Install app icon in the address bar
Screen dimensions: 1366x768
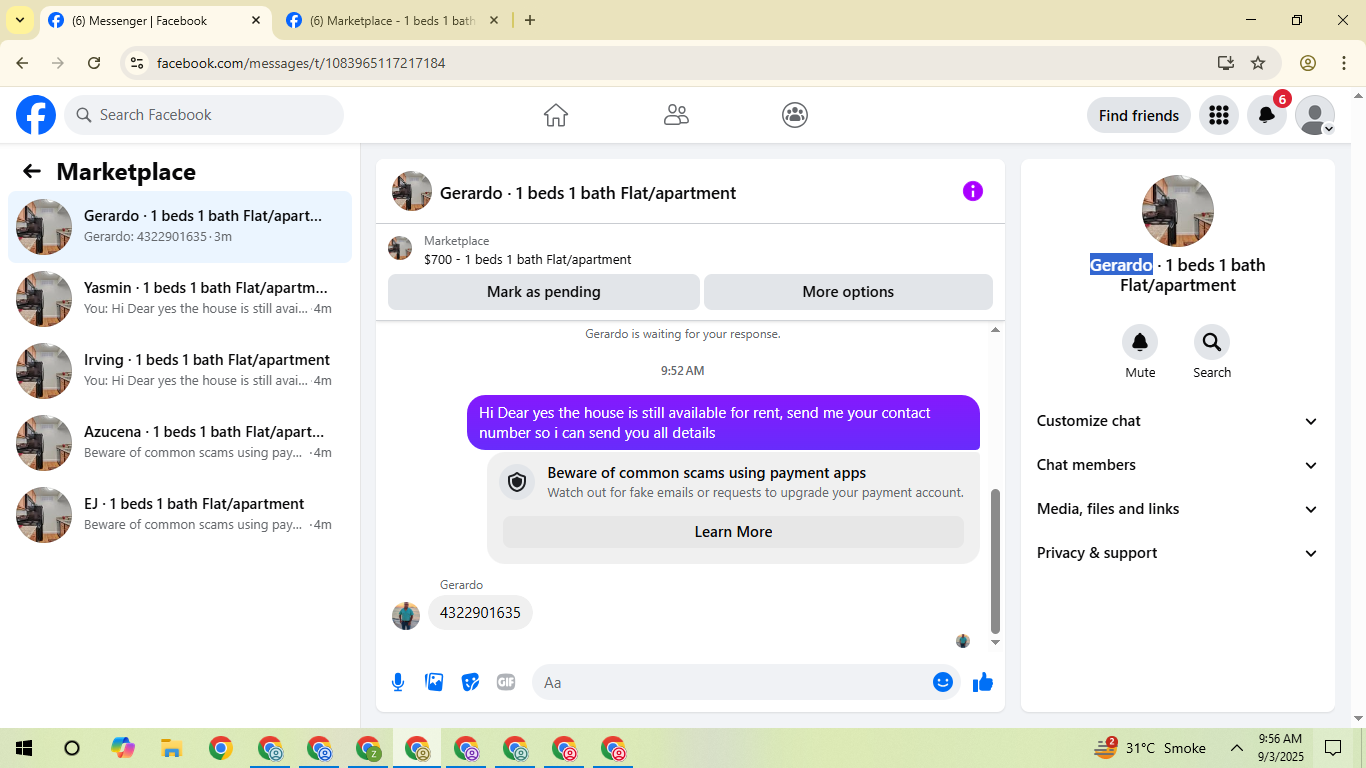(1226, 63)
